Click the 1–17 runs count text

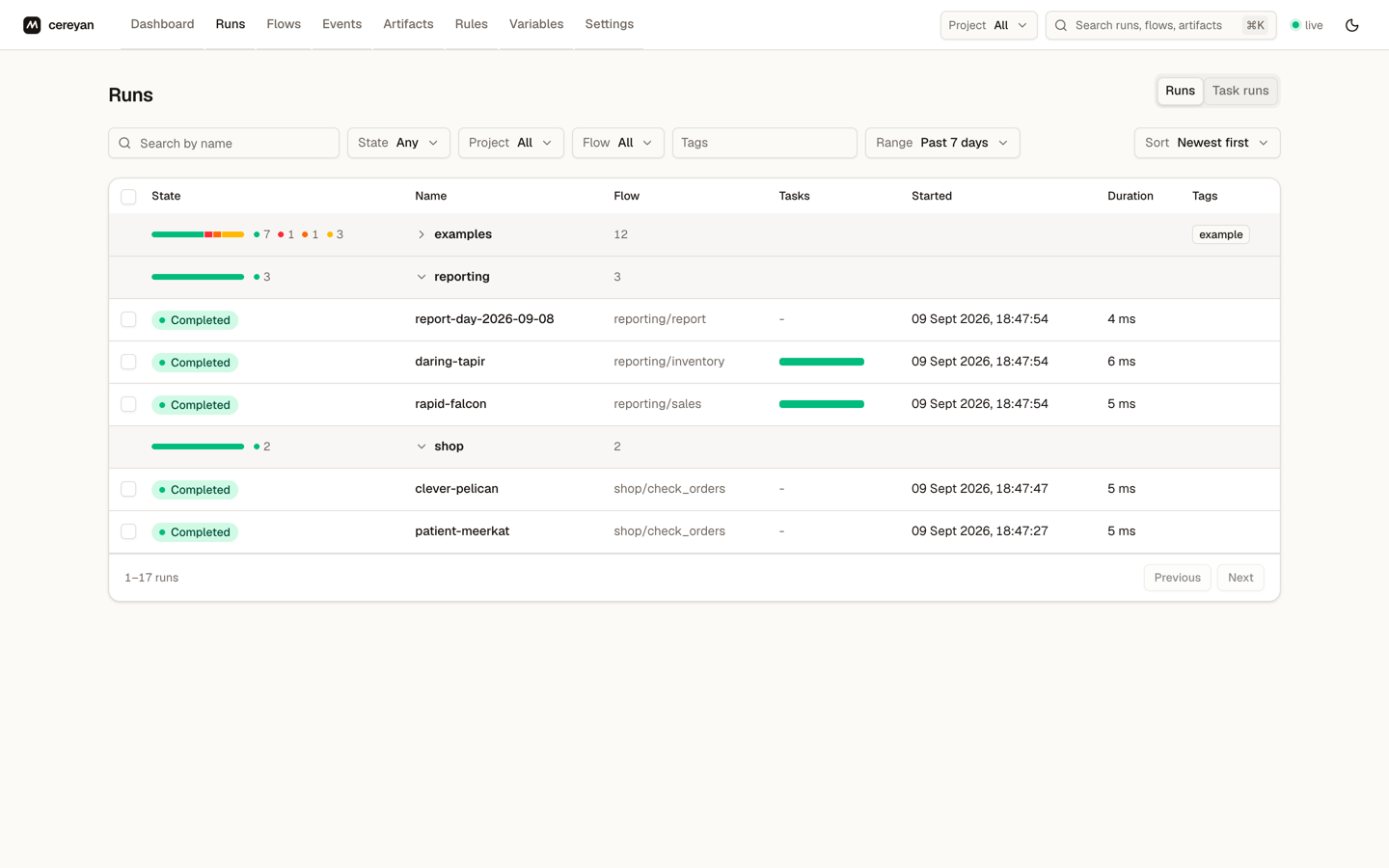click(x=151, y=578)
